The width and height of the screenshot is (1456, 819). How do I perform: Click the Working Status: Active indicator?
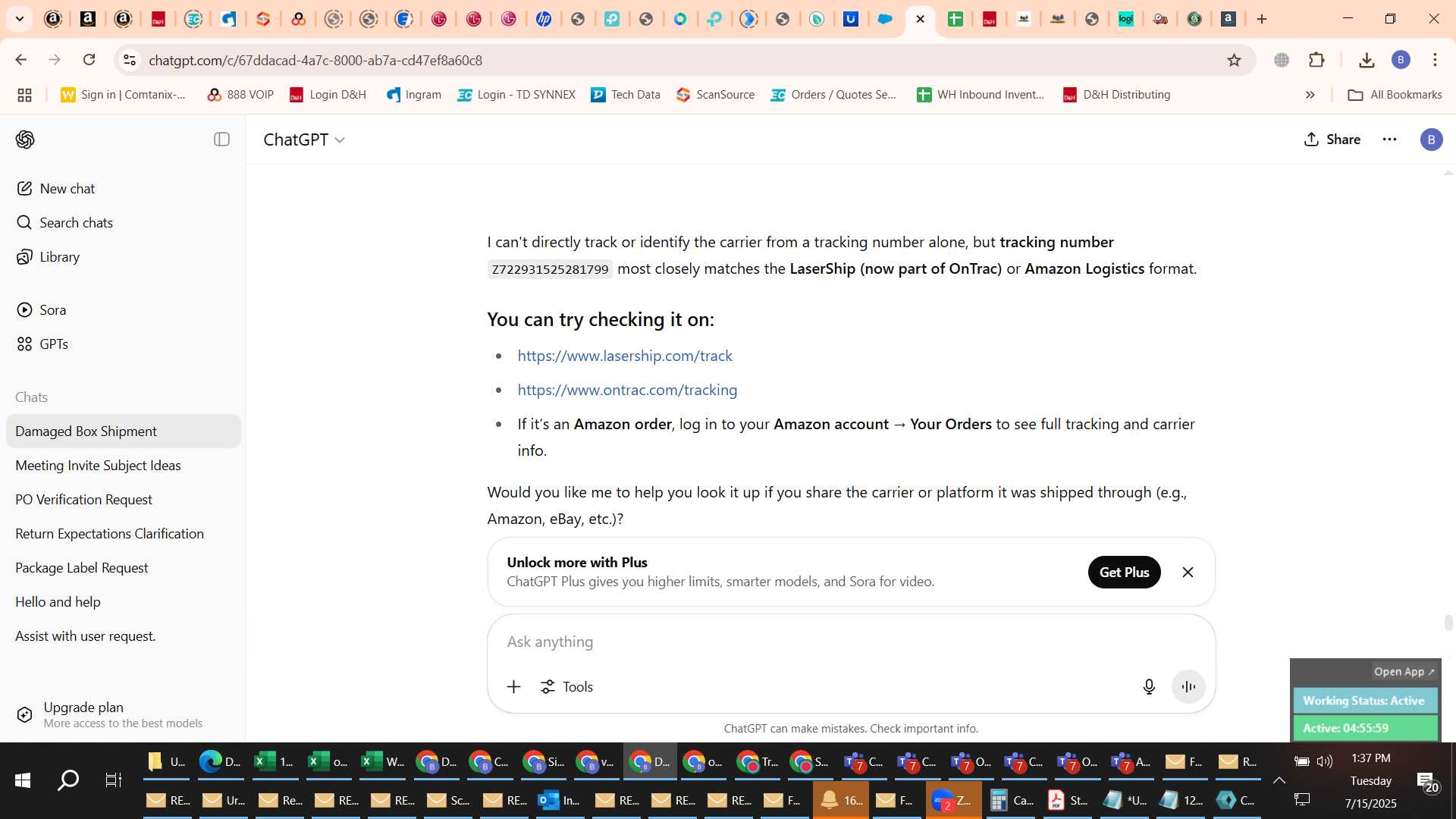point(1364,701)
